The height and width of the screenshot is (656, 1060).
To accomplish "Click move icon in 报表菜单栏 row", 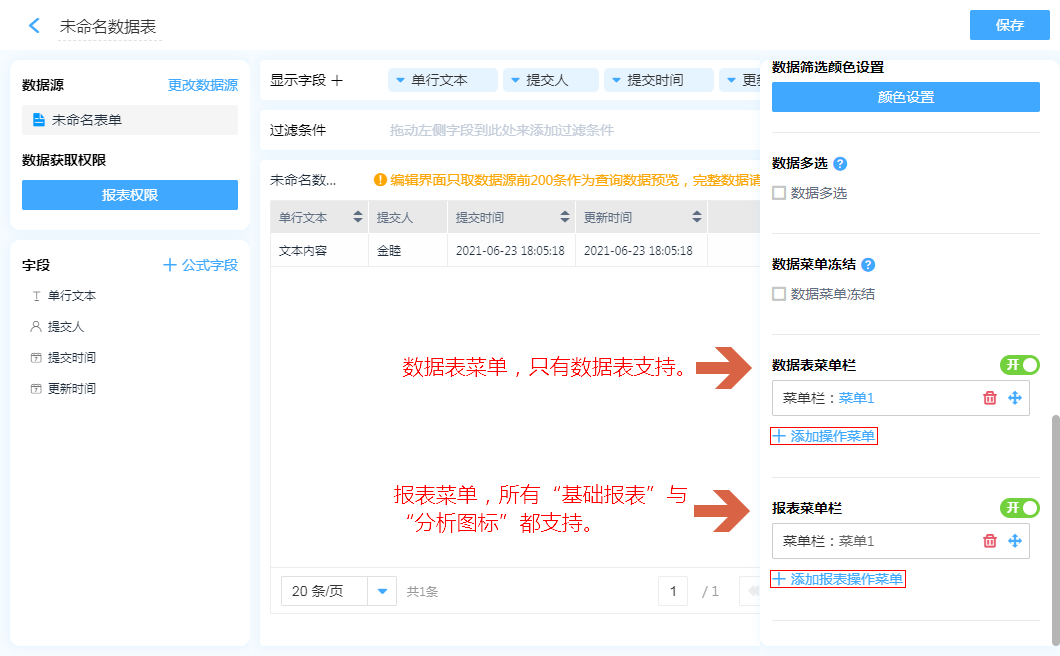I will (1015, 541).
